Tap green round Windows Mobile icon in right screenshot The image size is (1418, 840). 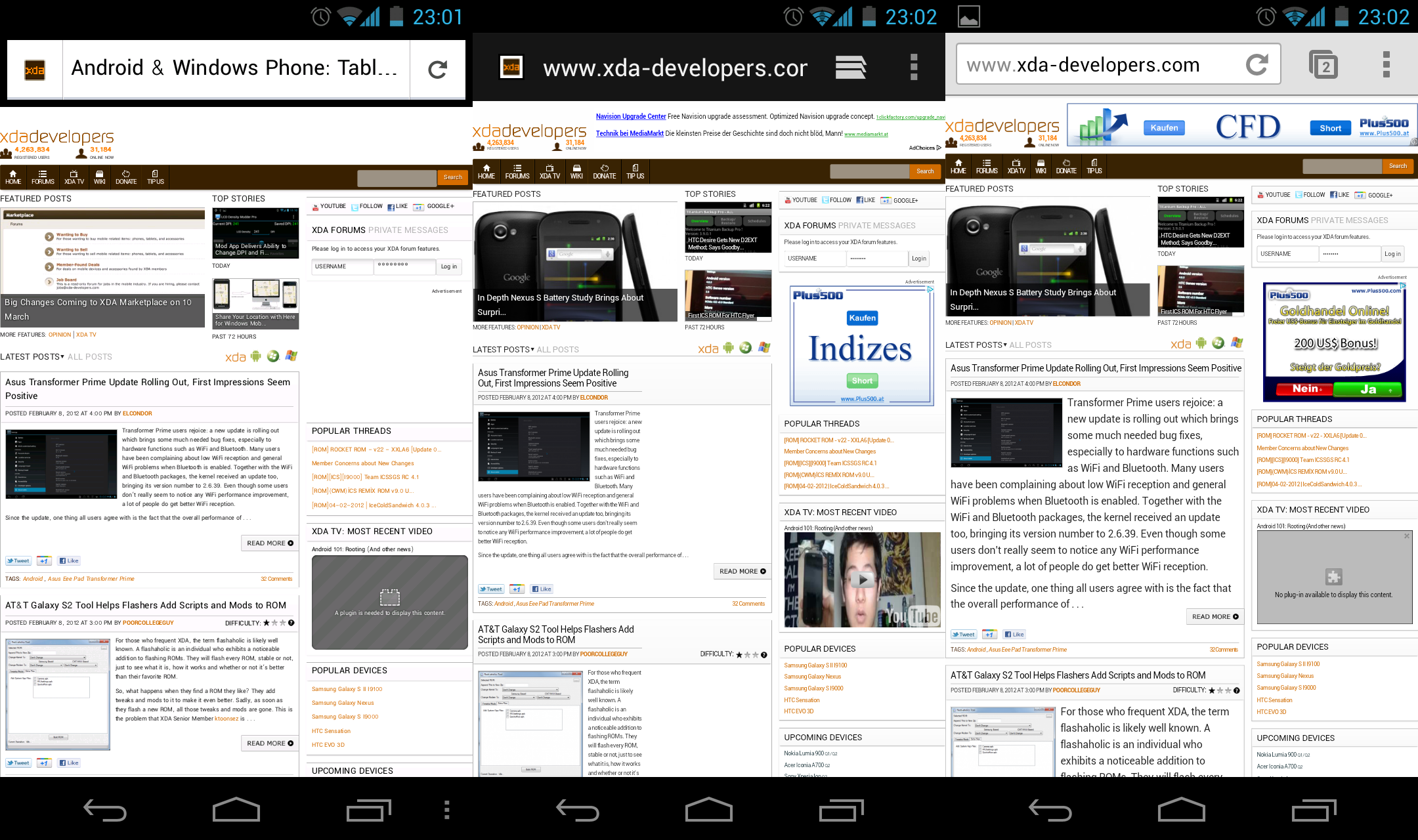click(1218, 343)
